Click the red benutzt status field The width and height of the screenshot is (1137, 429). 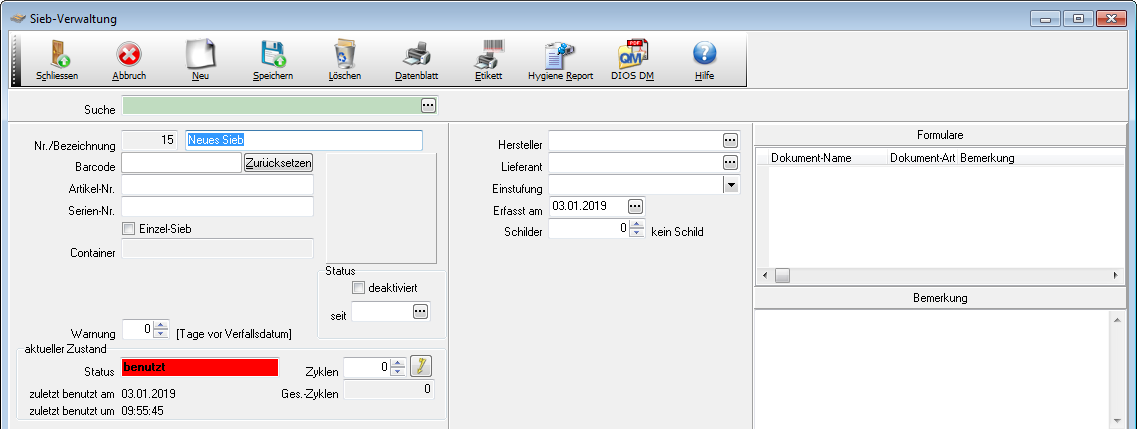tap(199, 367)
